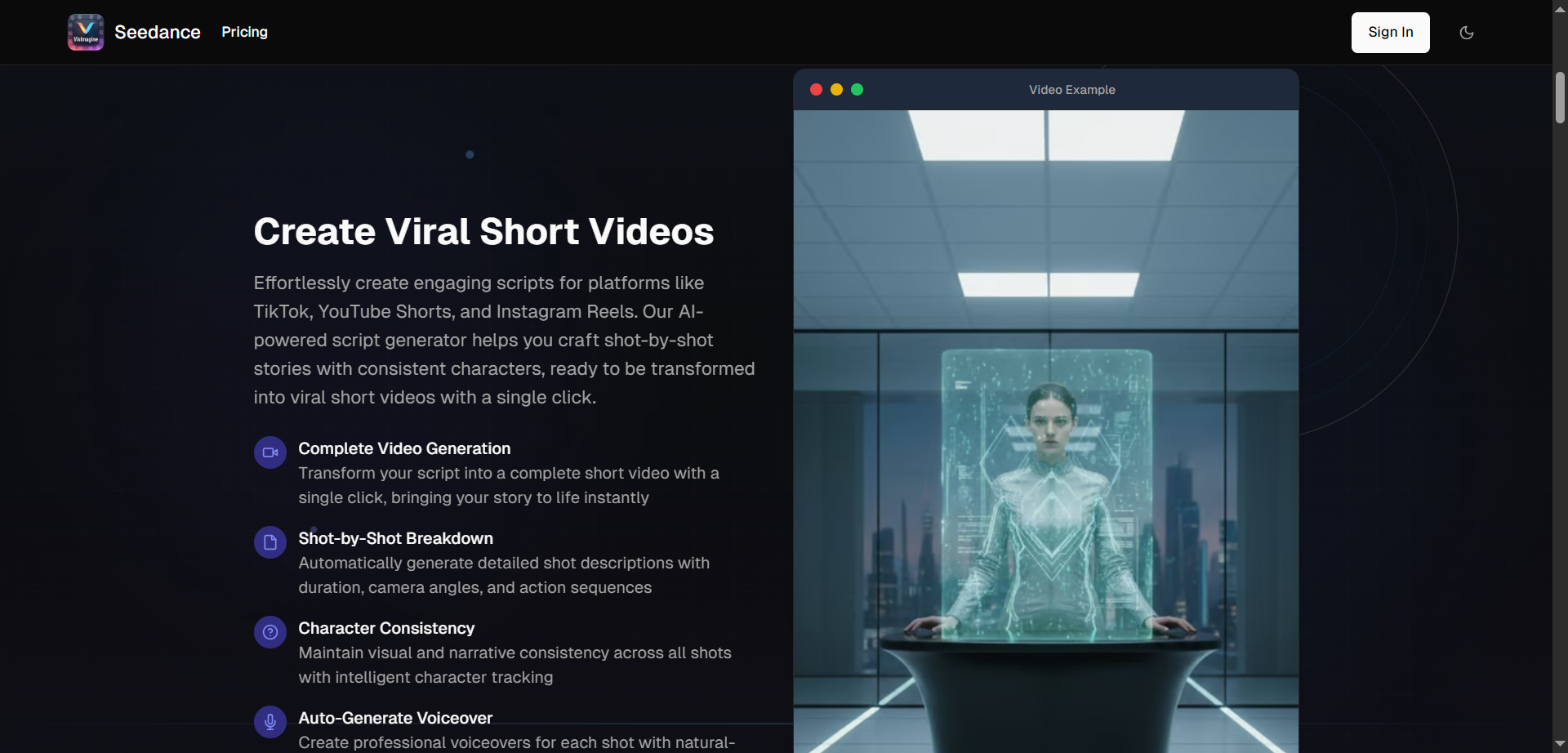Click the Create Viral Short Videos heading
This screenshot has height=753, width=1568.
click(x=483, y=231)
